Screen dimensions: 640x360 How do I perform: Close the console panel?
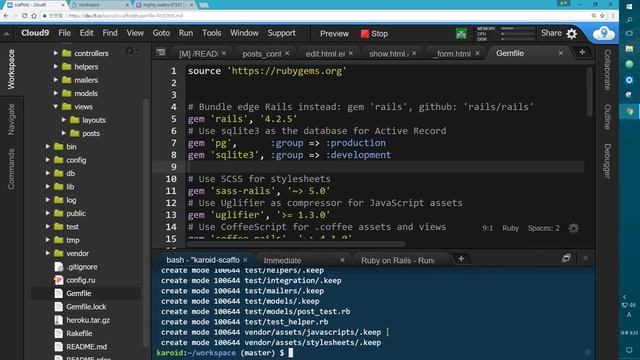coord(586,258)
